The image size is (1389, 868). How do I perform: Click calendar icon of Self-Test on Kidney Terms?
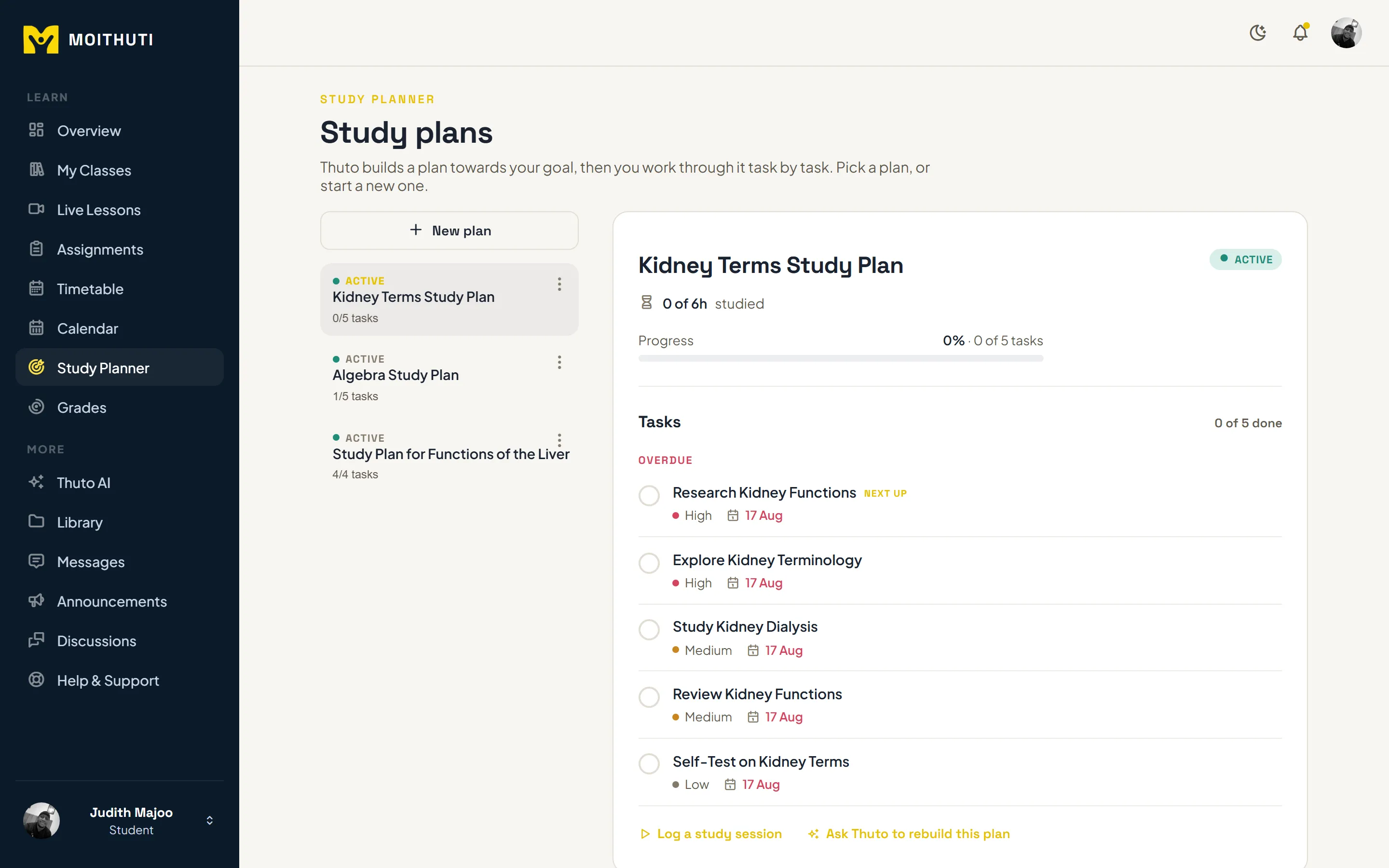point(730,784)
